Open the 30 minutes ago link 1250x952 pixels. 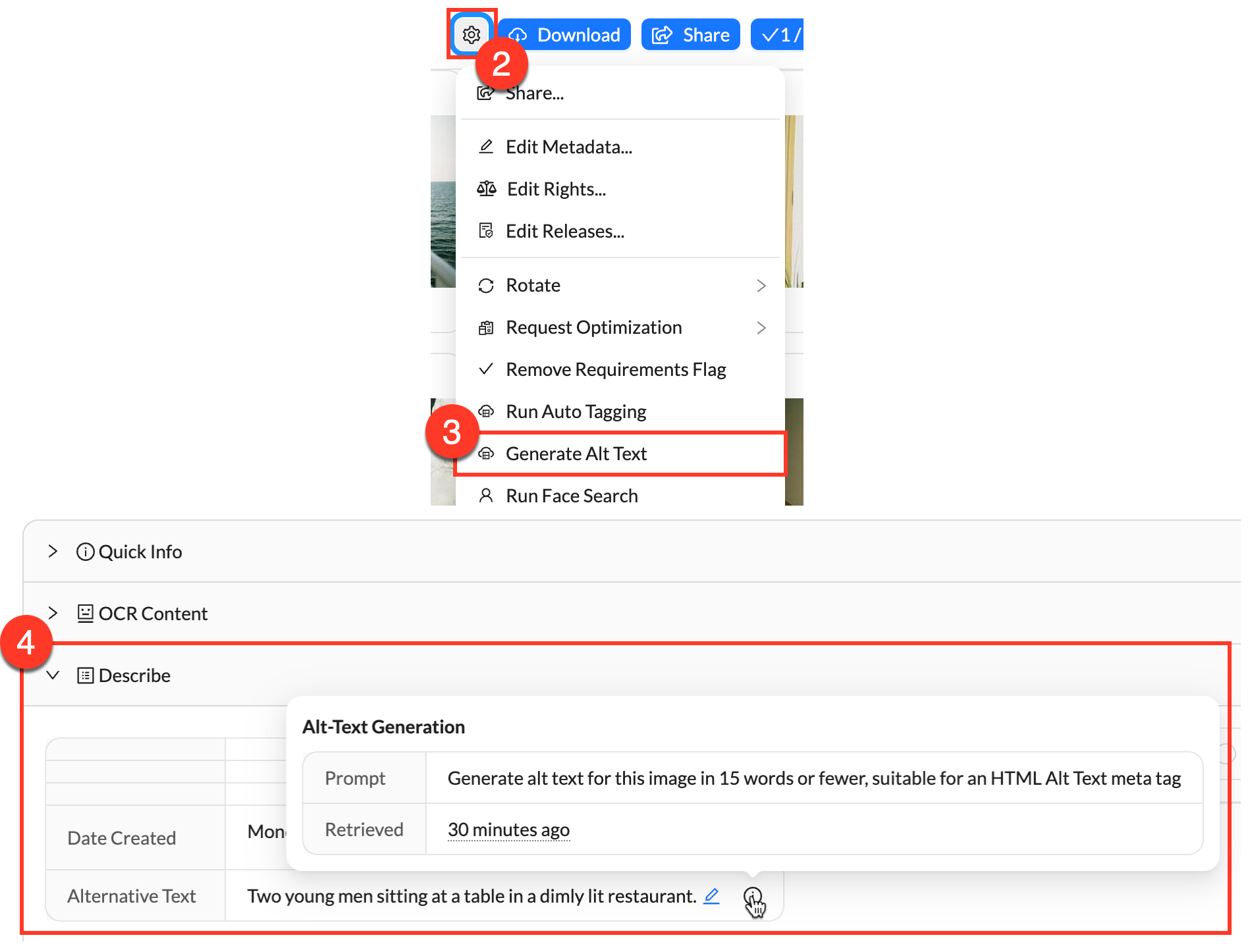pos(508,830)
